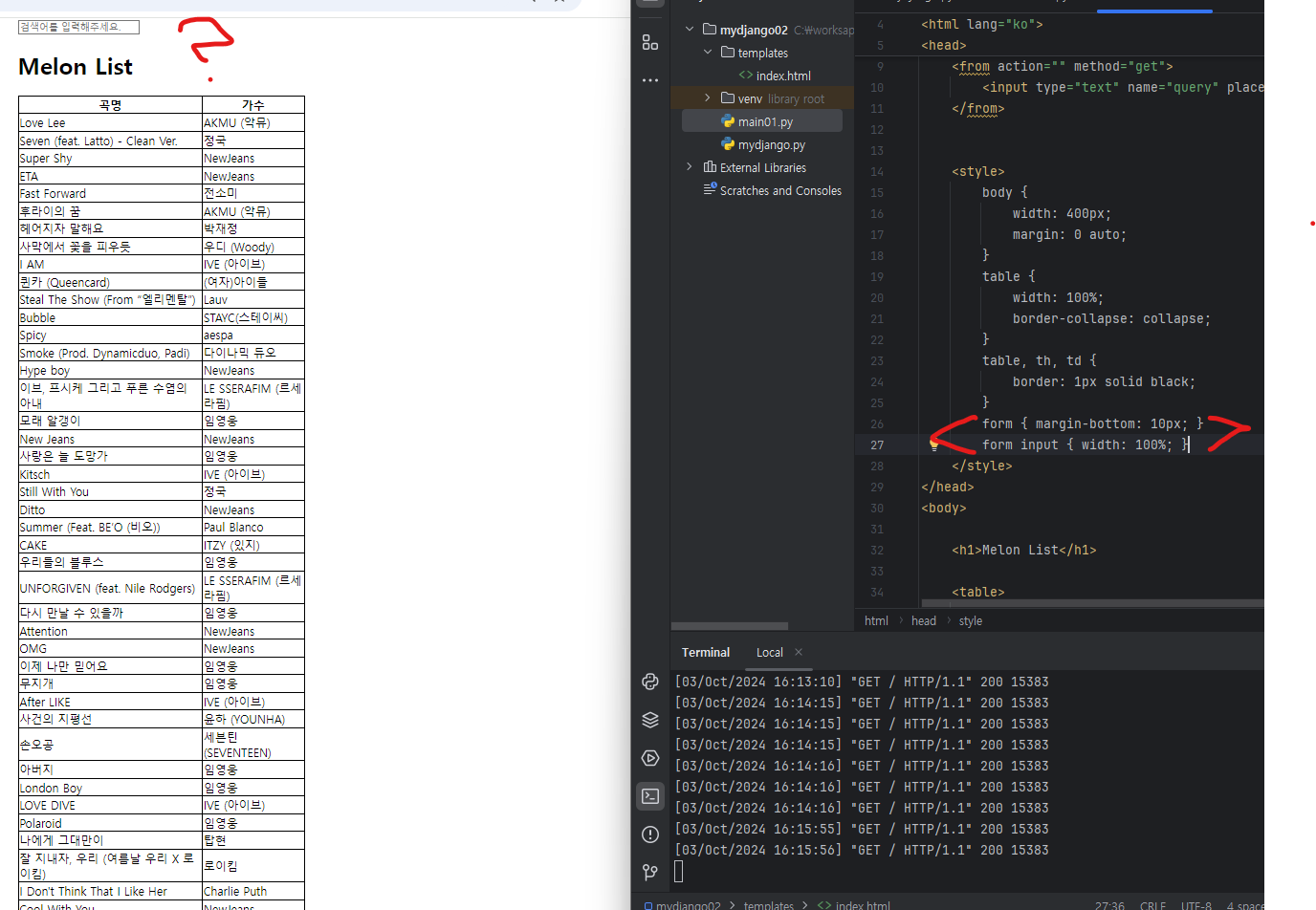
Task: Click the search query input in browser
Action: click(78, 27)
